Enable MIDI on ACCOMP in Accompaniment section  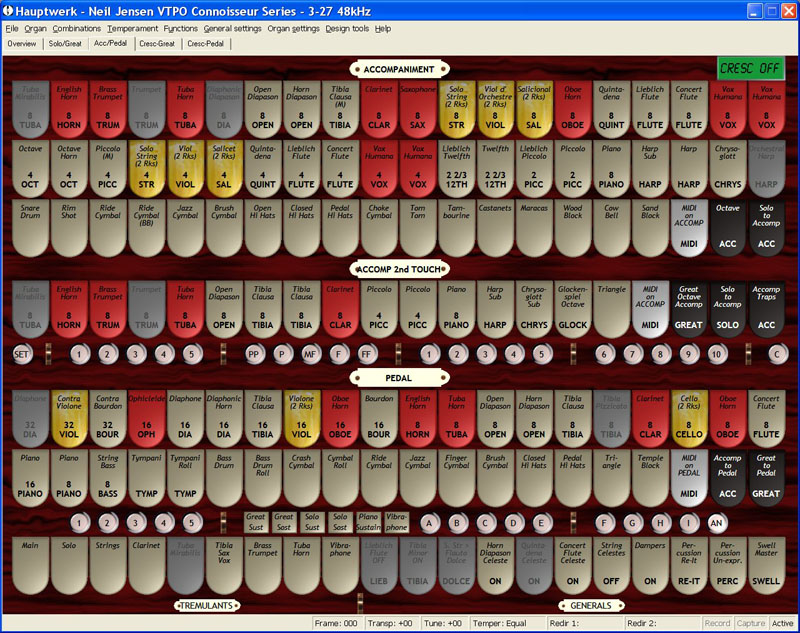[689, 228]
